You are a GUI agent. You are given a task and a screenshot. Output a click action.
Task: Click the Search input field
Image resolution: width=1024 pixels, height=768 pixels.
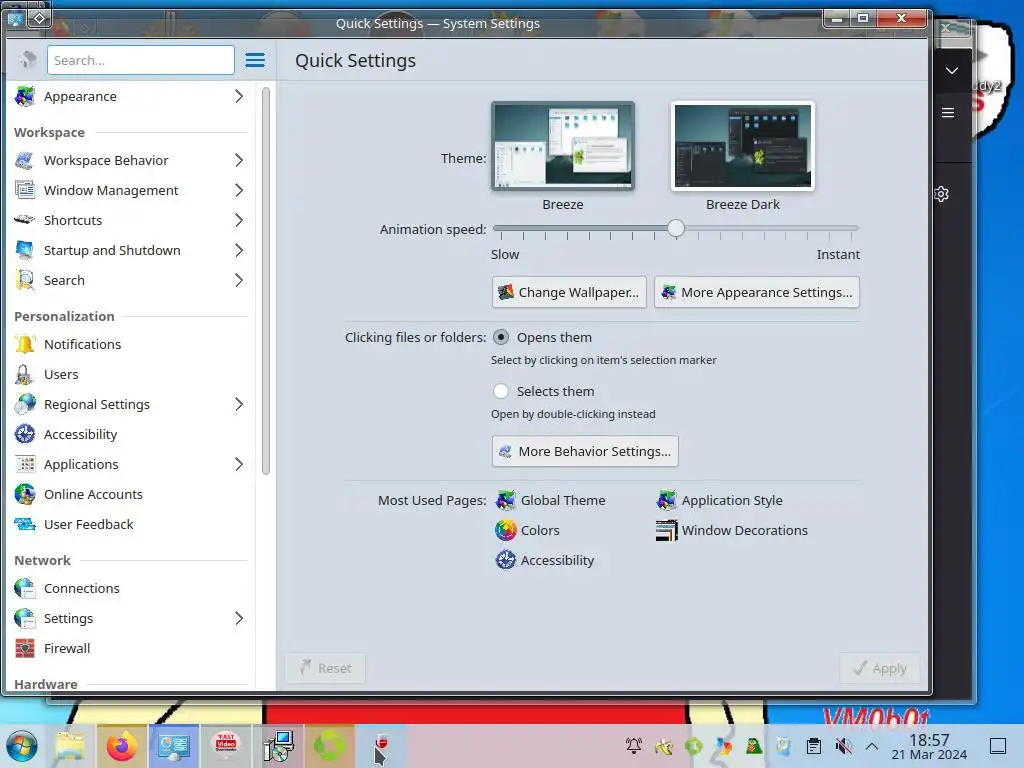point(140,61)
